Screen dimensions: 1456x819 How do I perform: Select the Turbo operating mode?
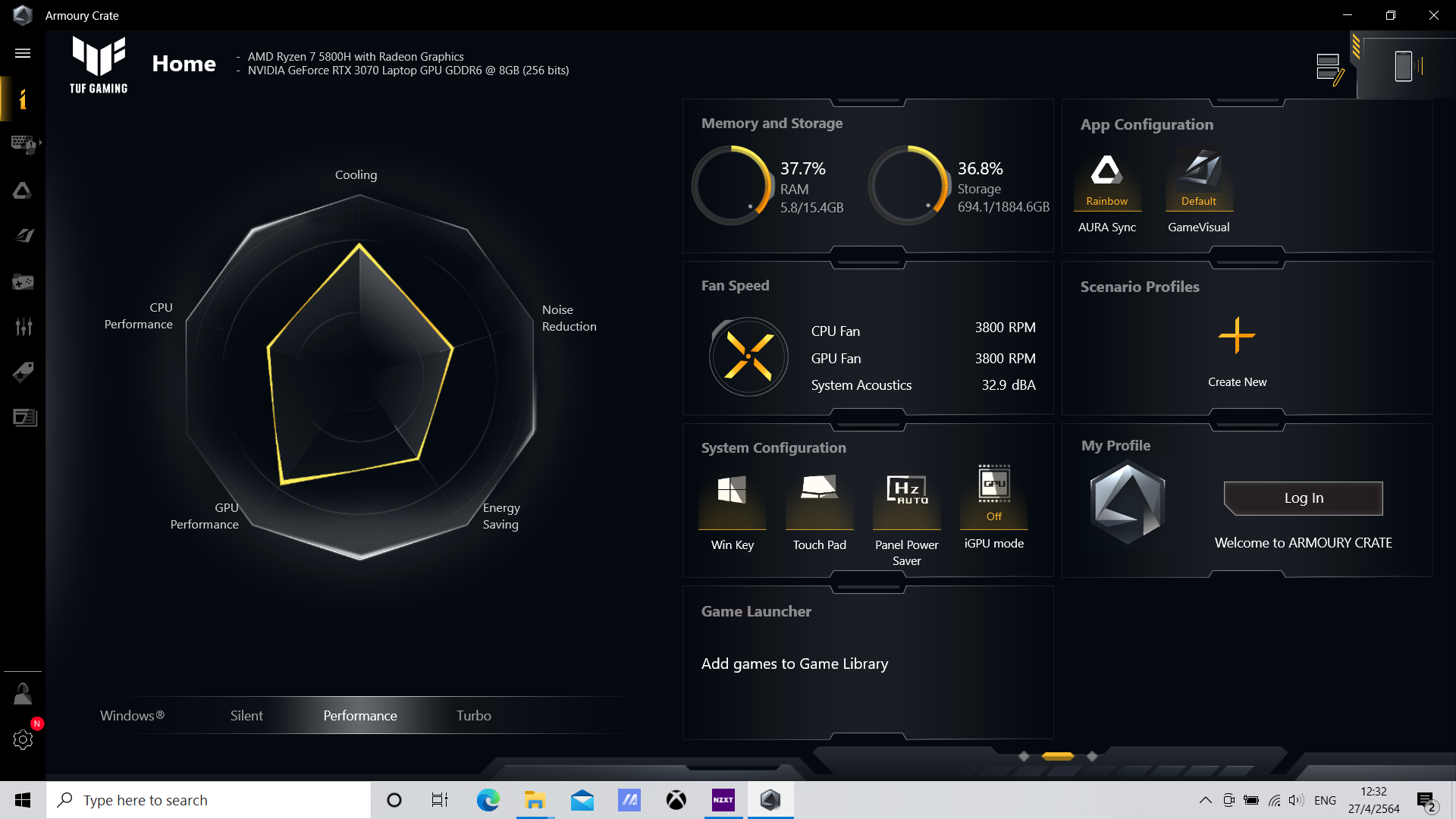point(474,715)
